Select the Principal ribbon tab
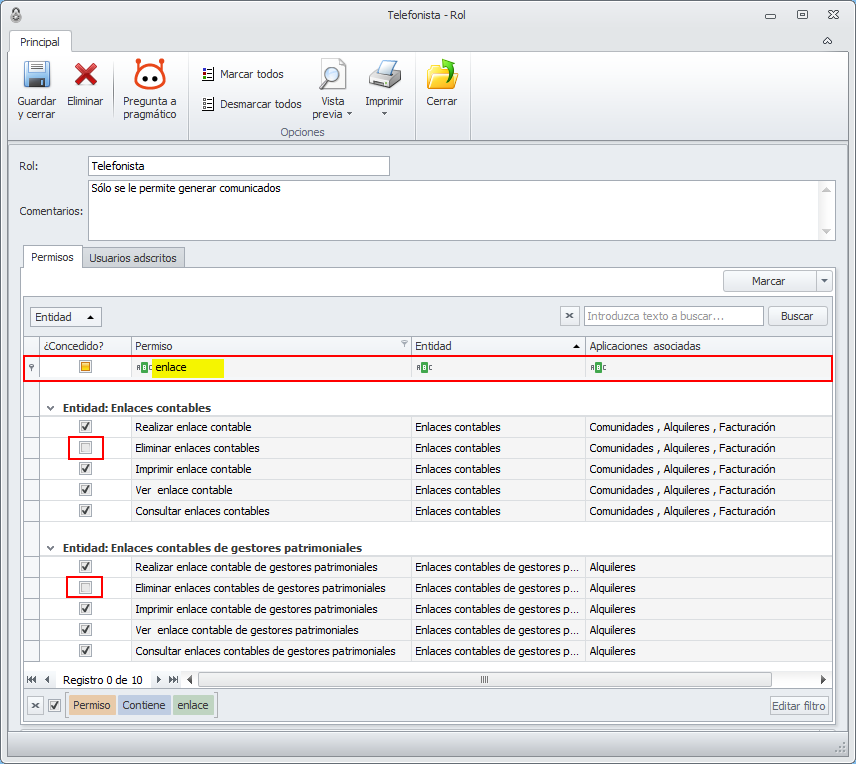 (x=40, y=42)
